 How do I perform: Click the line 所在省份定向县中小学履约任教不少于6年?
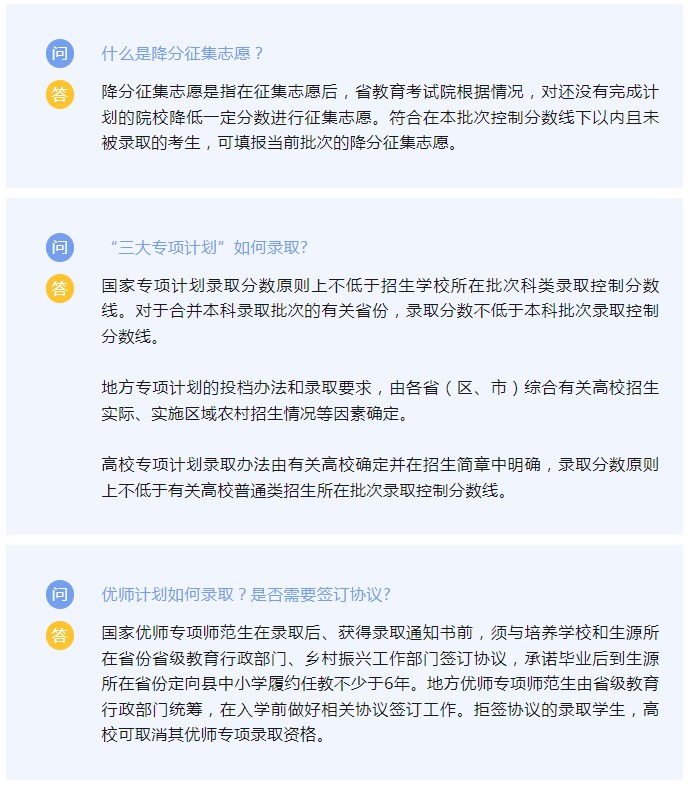pos(380,683)
